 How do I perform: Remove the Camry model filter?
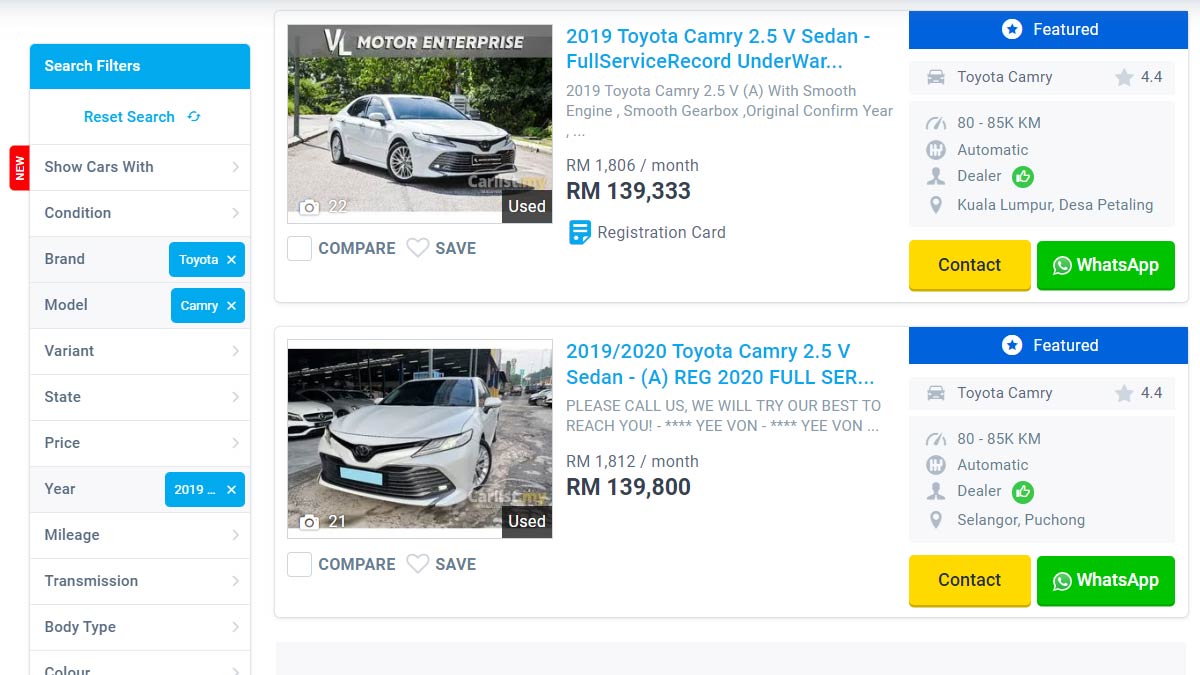[231, 306]
